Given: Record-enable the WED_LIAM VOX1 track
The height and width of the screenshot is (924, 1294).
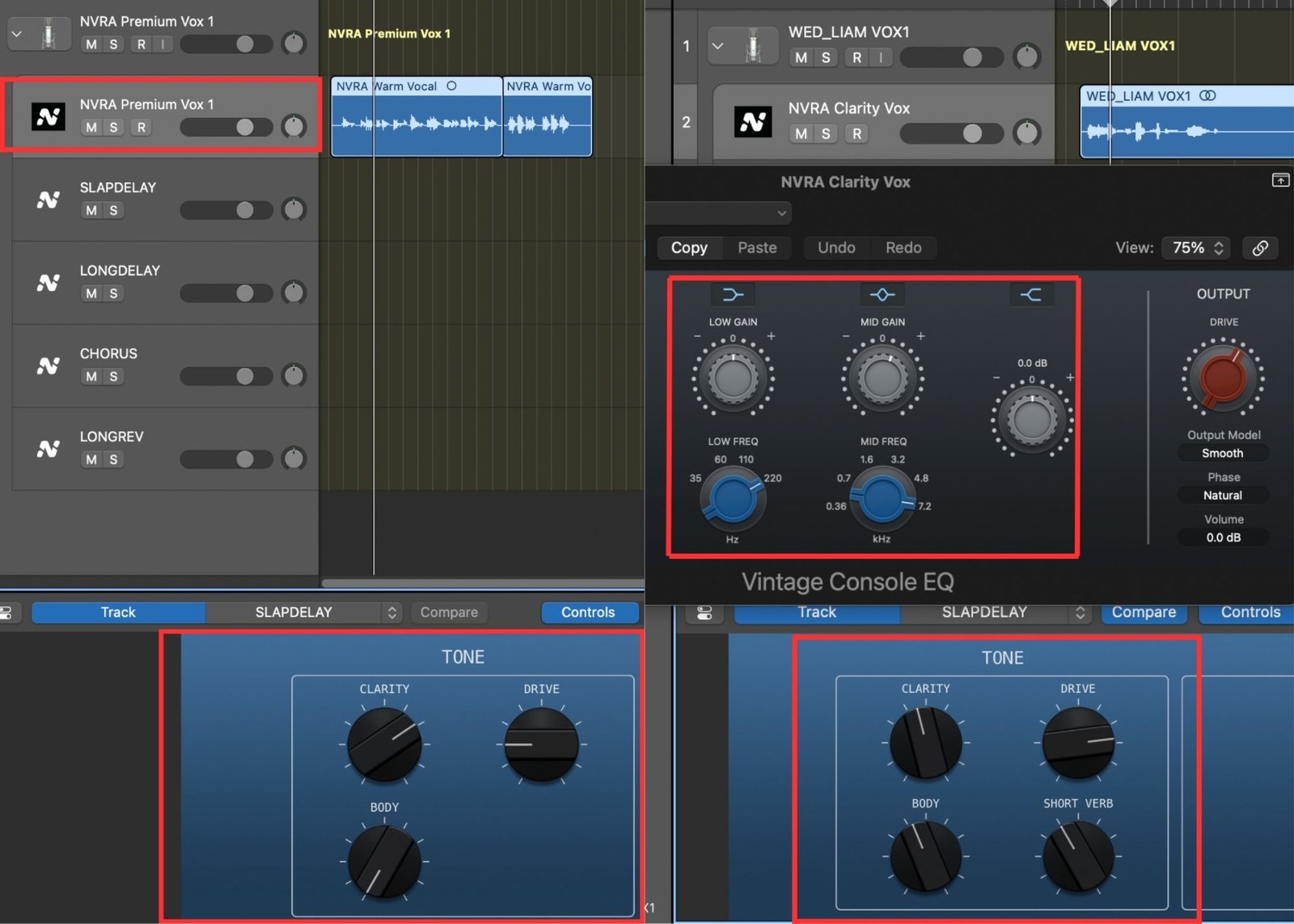Looking at the screenshot, I should (856, 57).
